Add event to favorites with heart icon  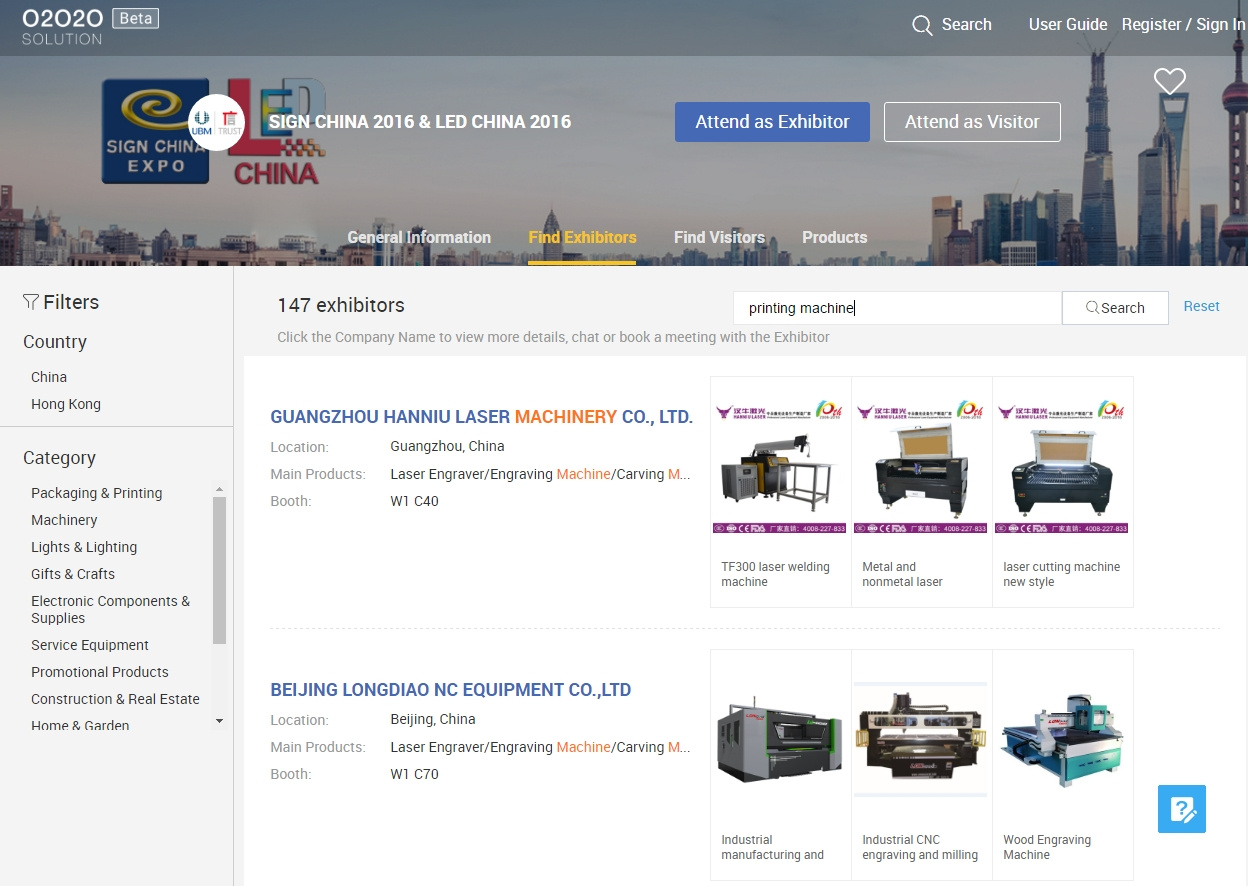(1169, 81)
